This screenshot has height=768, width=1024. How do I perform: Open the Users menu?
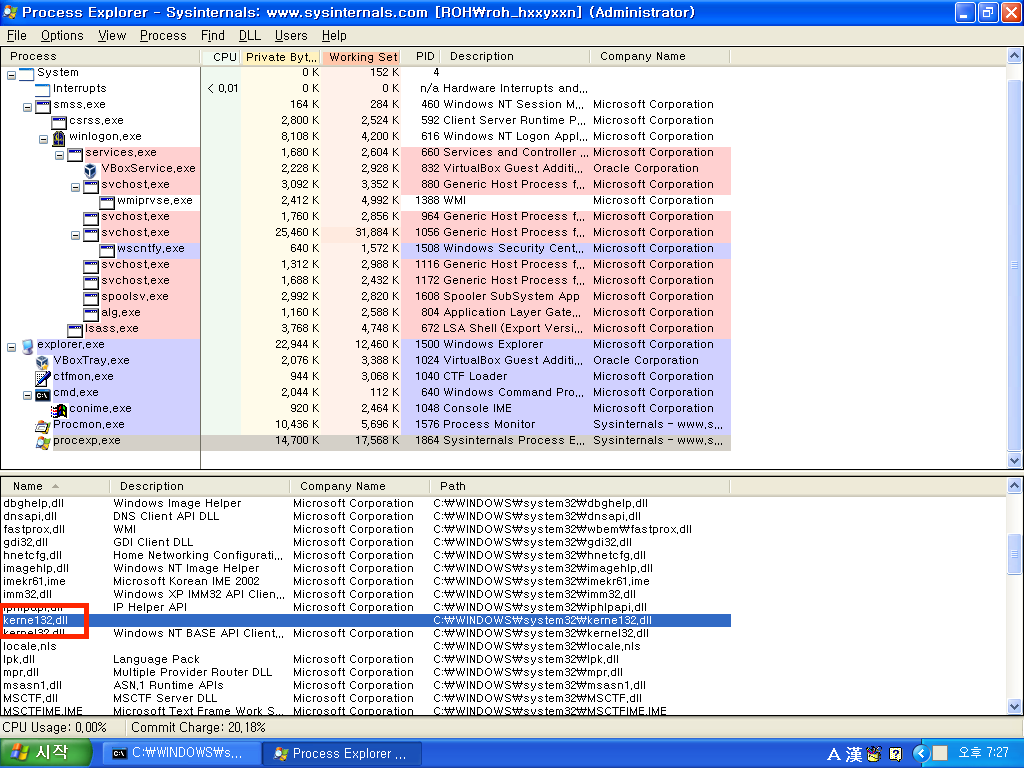(291, 35)
